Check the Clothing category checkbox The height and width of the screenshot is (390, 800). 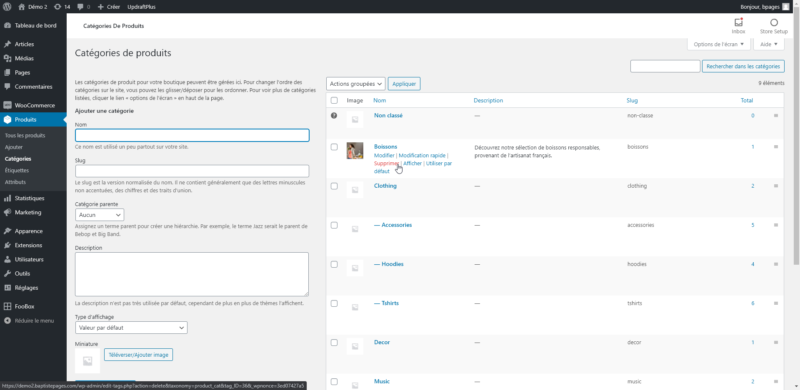click(x=334, y=186)
